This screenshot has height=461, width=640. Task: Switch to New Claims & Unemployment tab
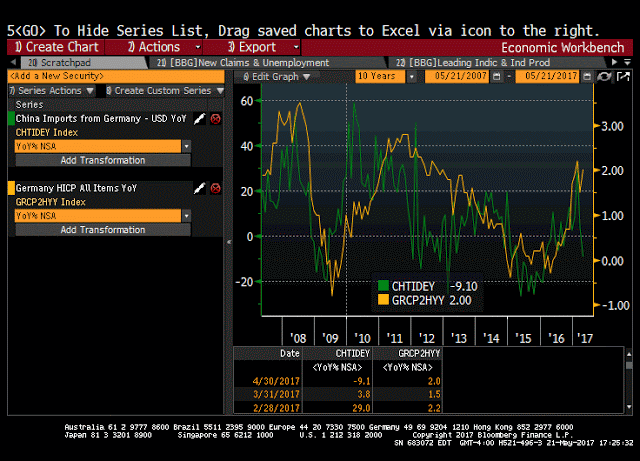pos(266,62)
